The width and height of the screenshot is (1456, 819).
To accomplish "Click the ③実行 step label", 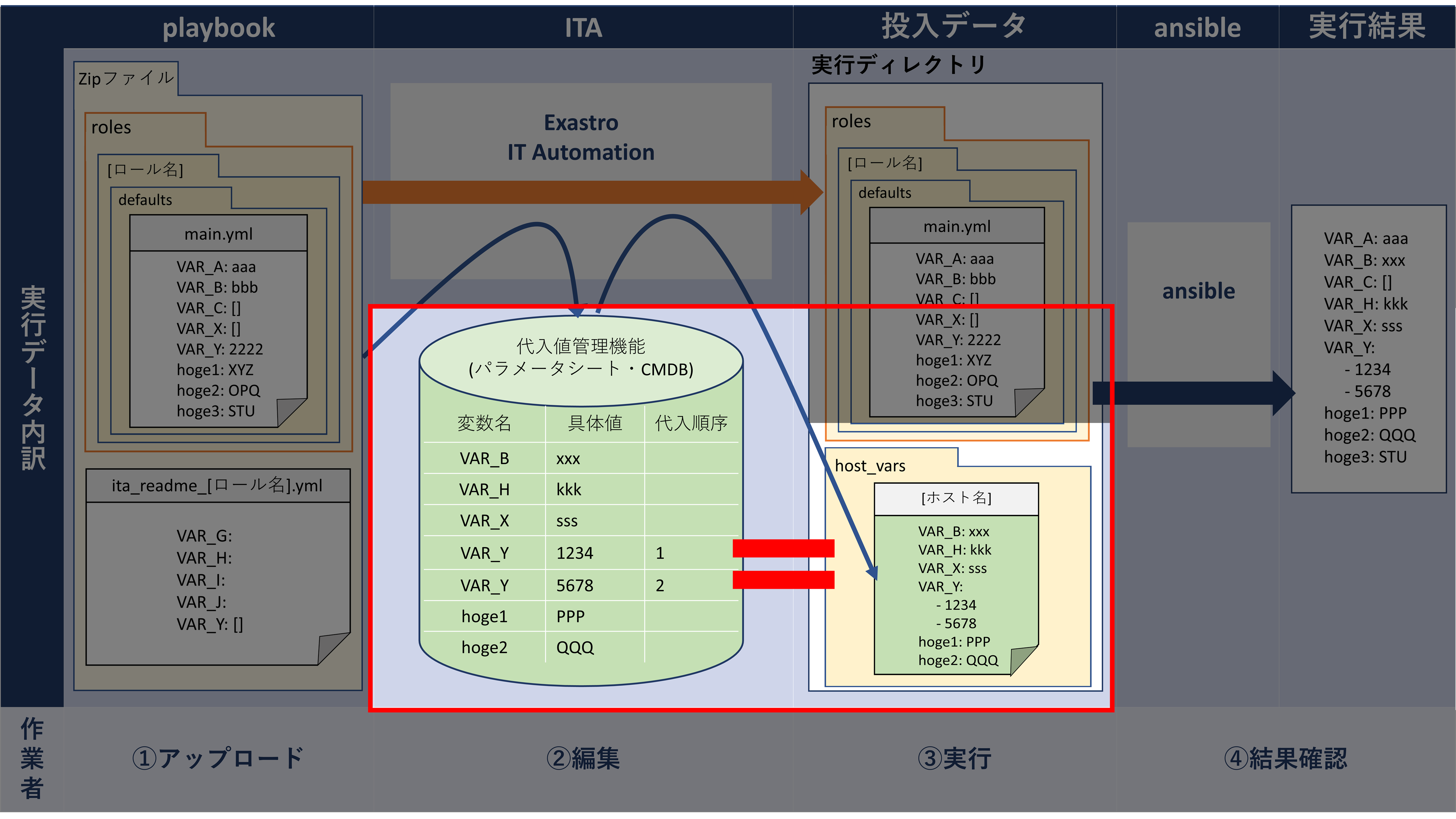I will (x=954, y=758).
